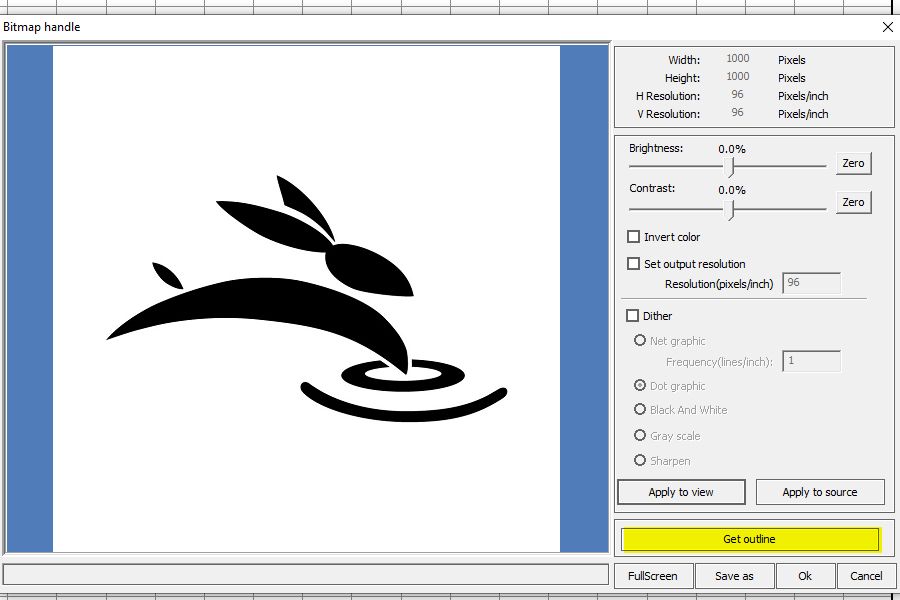The image size is (900, 600).
Task: Adjust the Contrast slider
Action: [729, 209]
